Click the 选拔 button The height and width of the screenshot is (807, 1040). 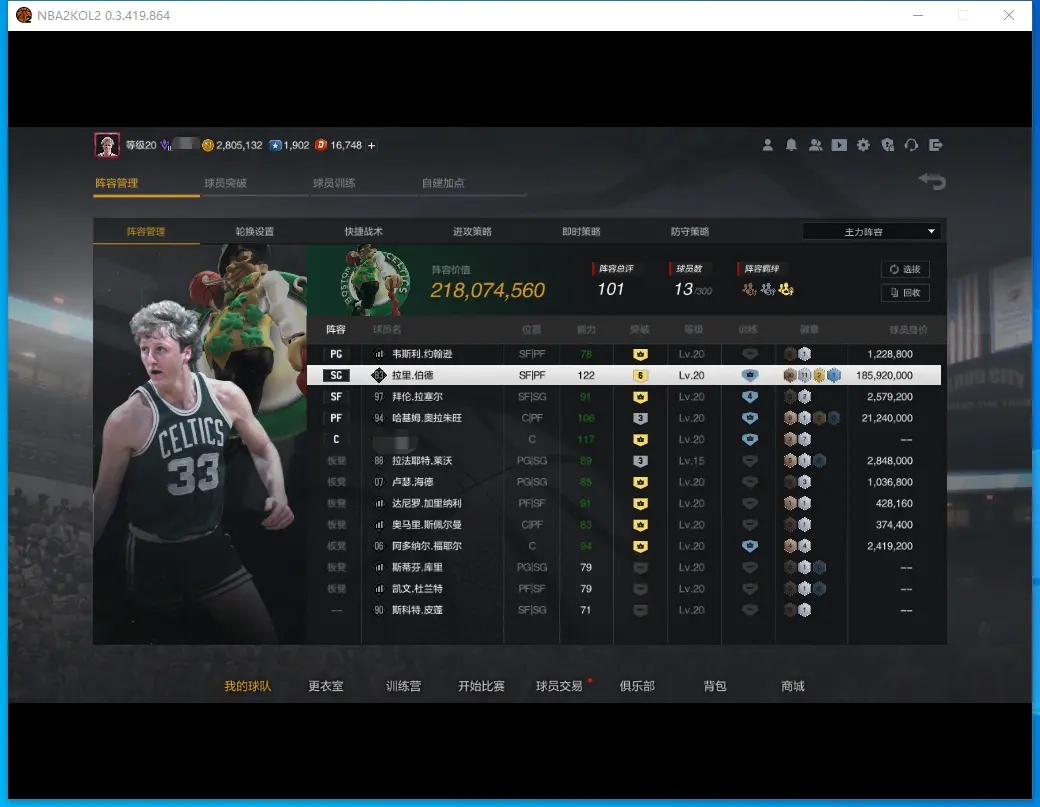click(x=905, y=269)
